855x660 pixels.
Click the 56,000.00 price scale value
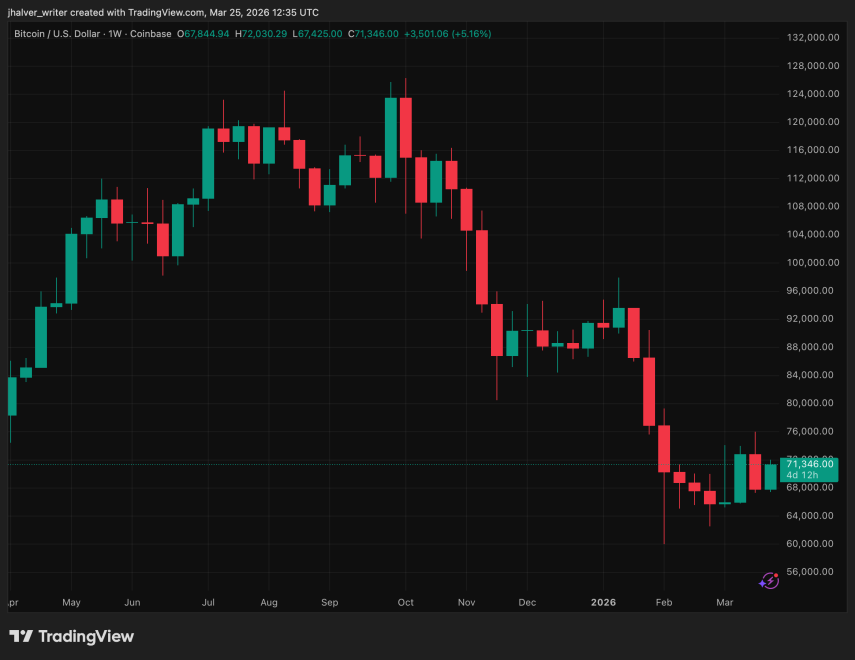(810, 571)
